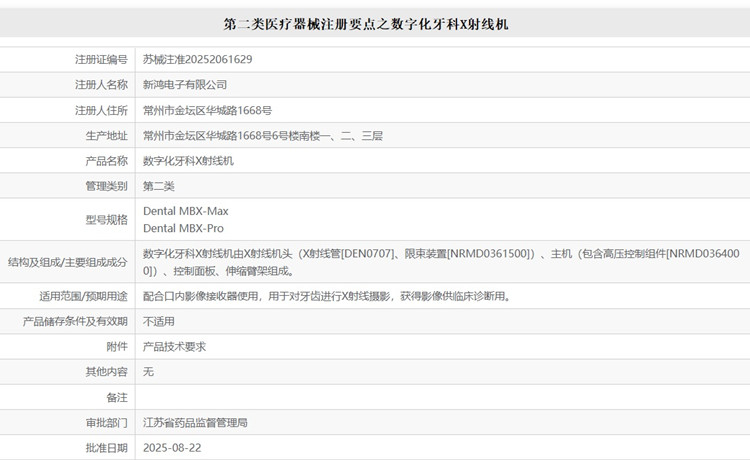The image size is (750, 460).
Task: Click the page title about 数字化牙科X射线机
Action: (365, 24)
